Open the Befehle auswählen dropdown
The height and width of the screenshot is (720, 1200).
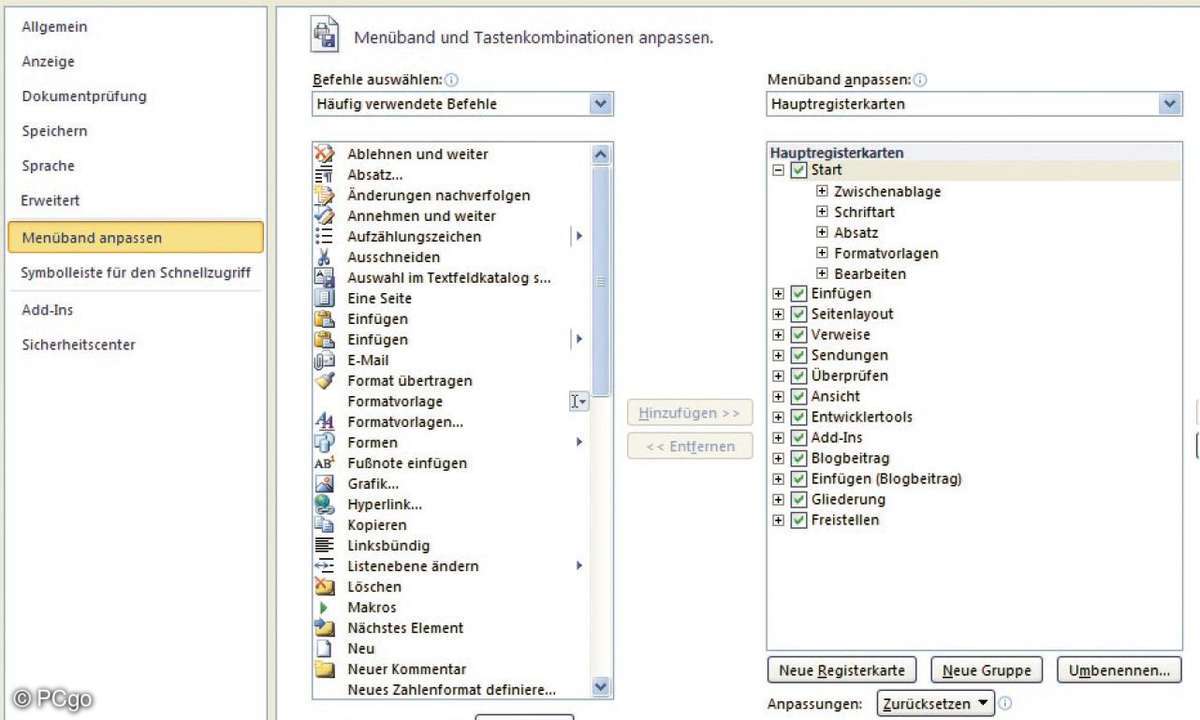[600, 104]
